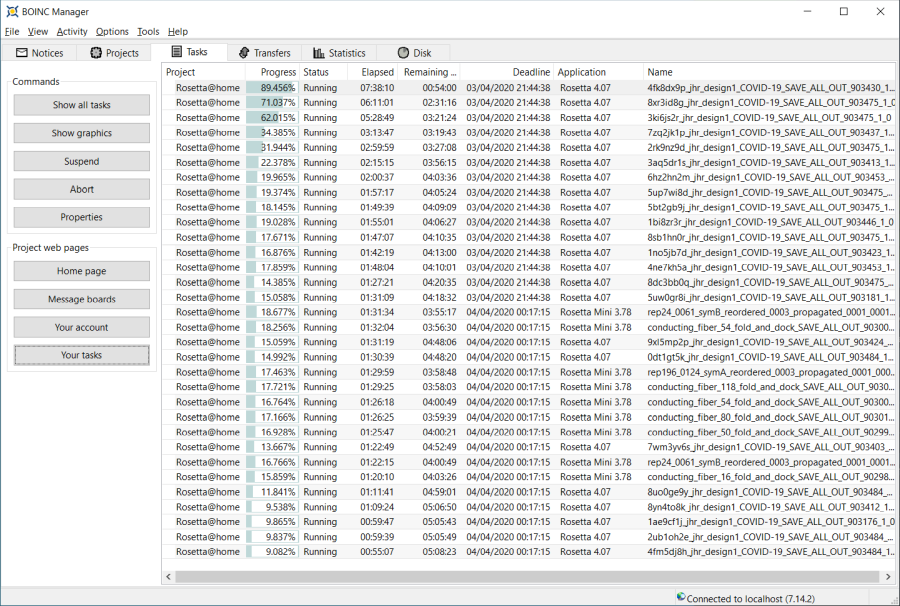Open task Properties
This screenshot has height=606, width=900.
click(x=82, y=217)
